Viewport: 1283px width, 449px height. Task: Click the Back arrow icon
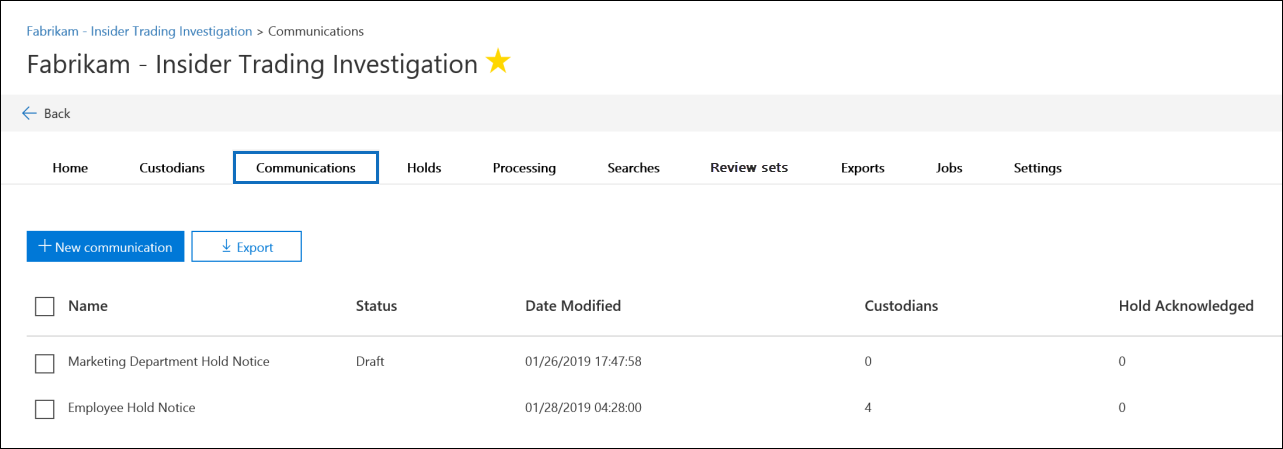tap(29, 113)
